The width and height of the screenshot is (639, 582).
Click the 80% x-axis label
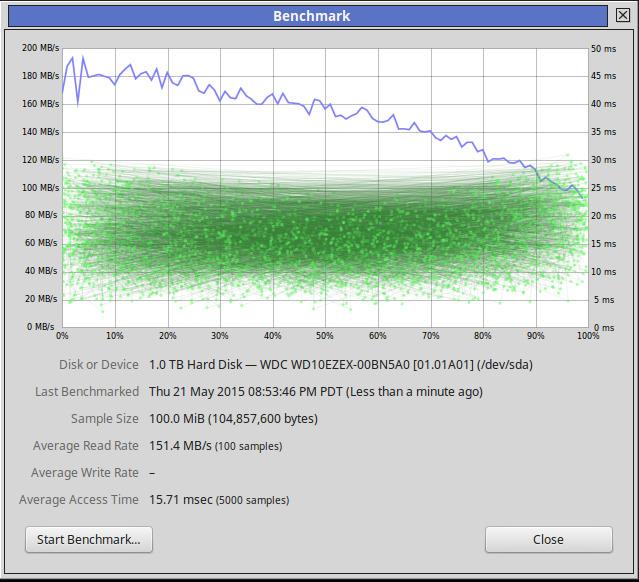click(x=483, y=336)
